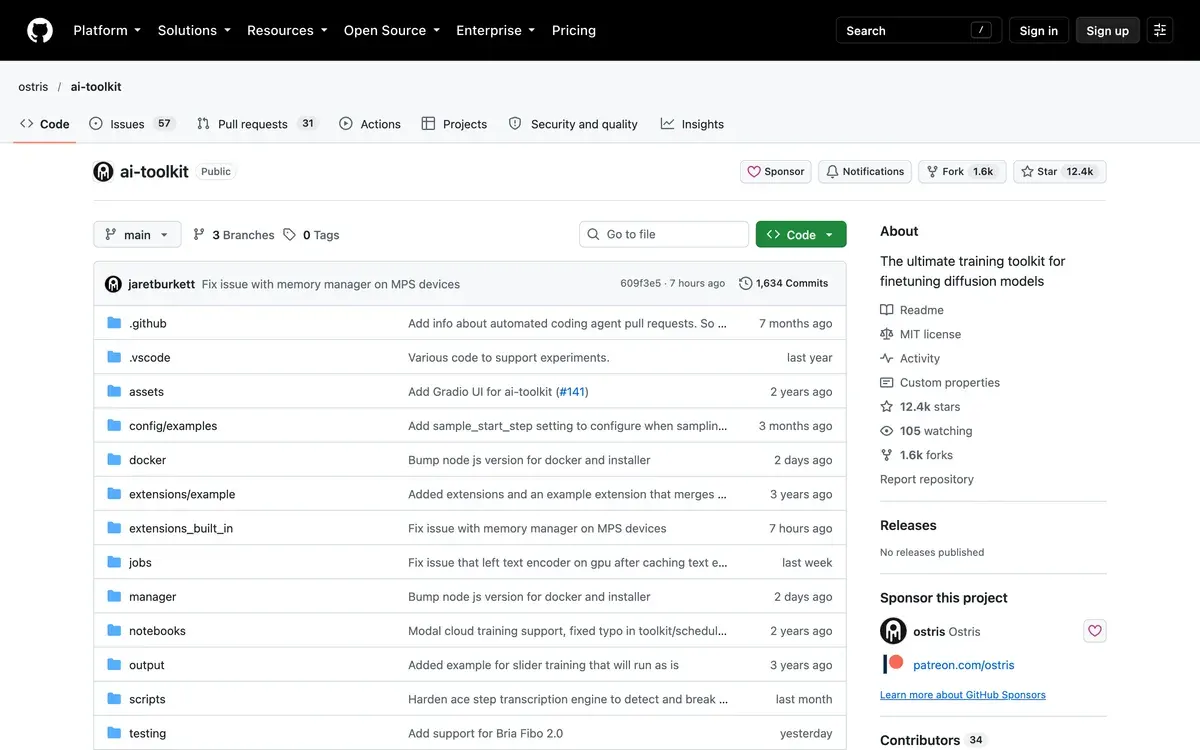Click the Go to file input
Screen dimensions: 1200x750
[x=664, y=235]
